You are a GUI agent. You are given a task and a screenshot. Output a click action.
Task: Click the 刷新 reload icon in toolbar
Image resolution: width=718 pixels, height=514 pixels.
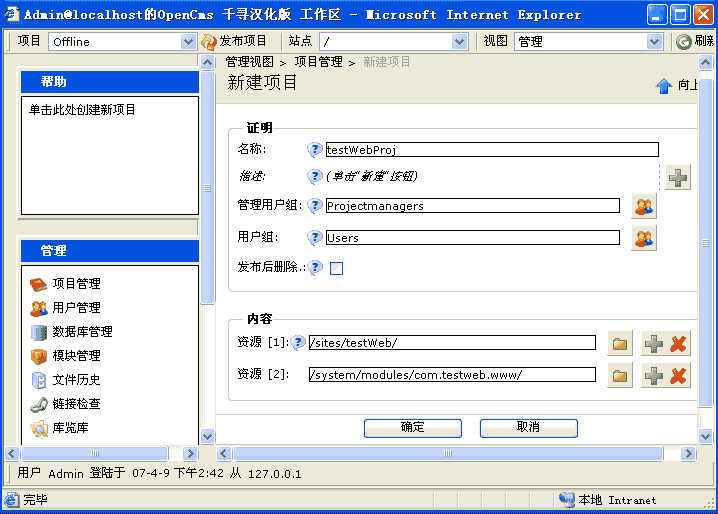point(684,42)
